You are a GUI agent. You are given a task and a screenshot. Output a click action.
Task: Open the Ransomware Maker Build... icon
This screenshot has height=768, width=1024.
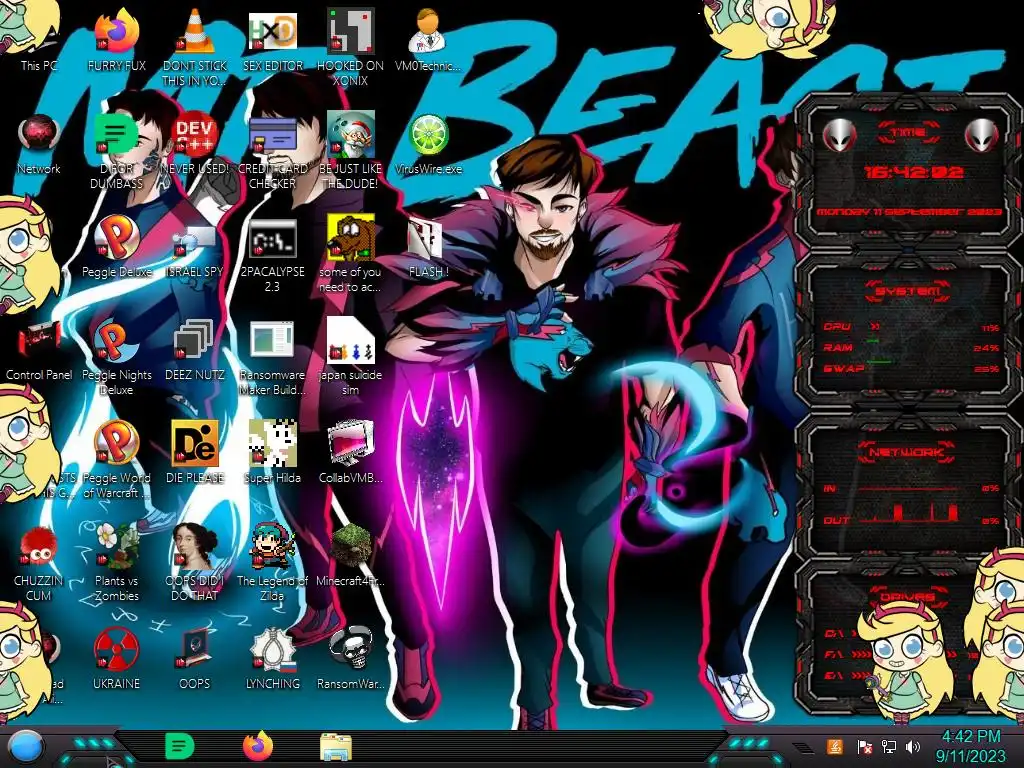pyautogui.click(x=272, y=357)
